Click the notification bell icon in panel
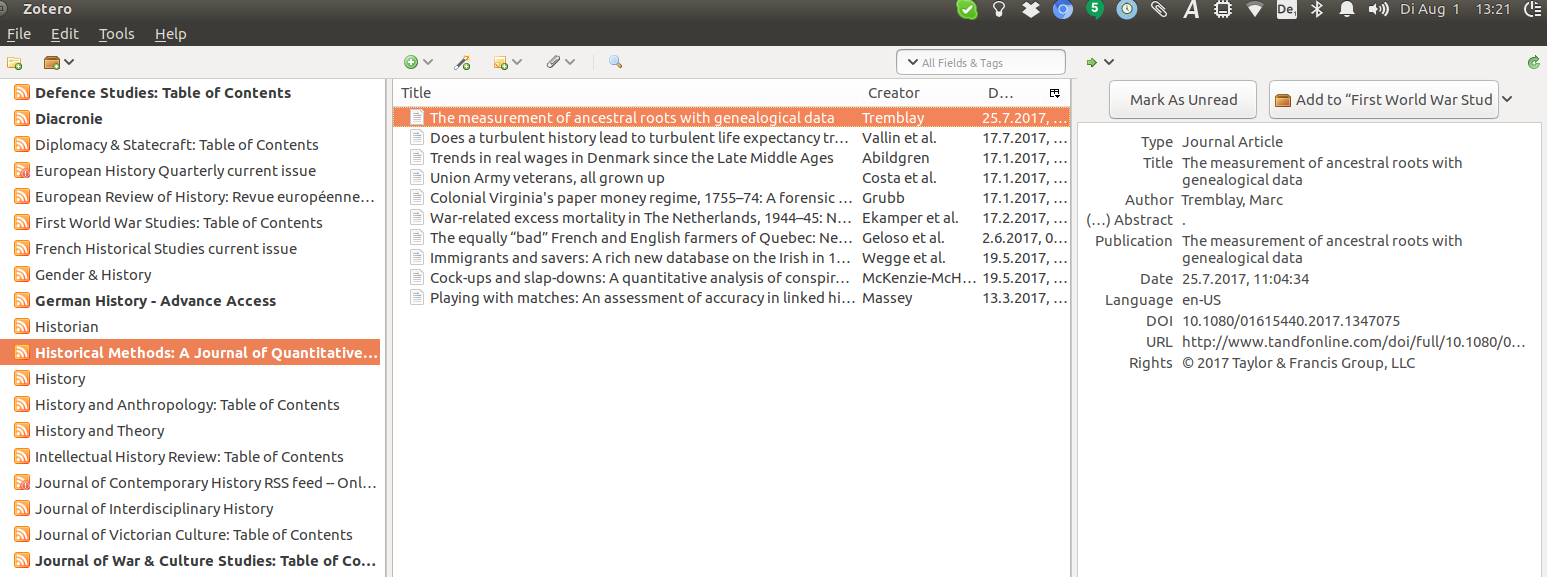 1347,10
